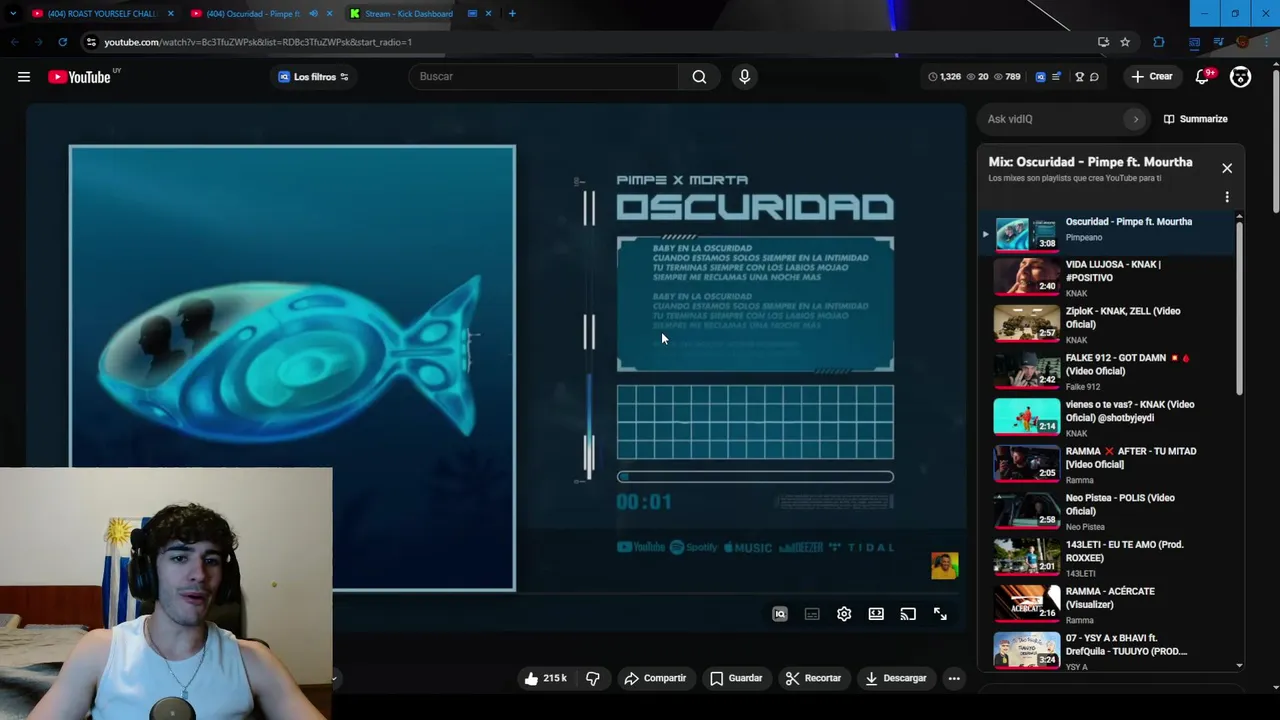The width and height of the screenshot is (1280, 720).
Task: Click the channel watermark in video corner
Action: tap(944, 566)
